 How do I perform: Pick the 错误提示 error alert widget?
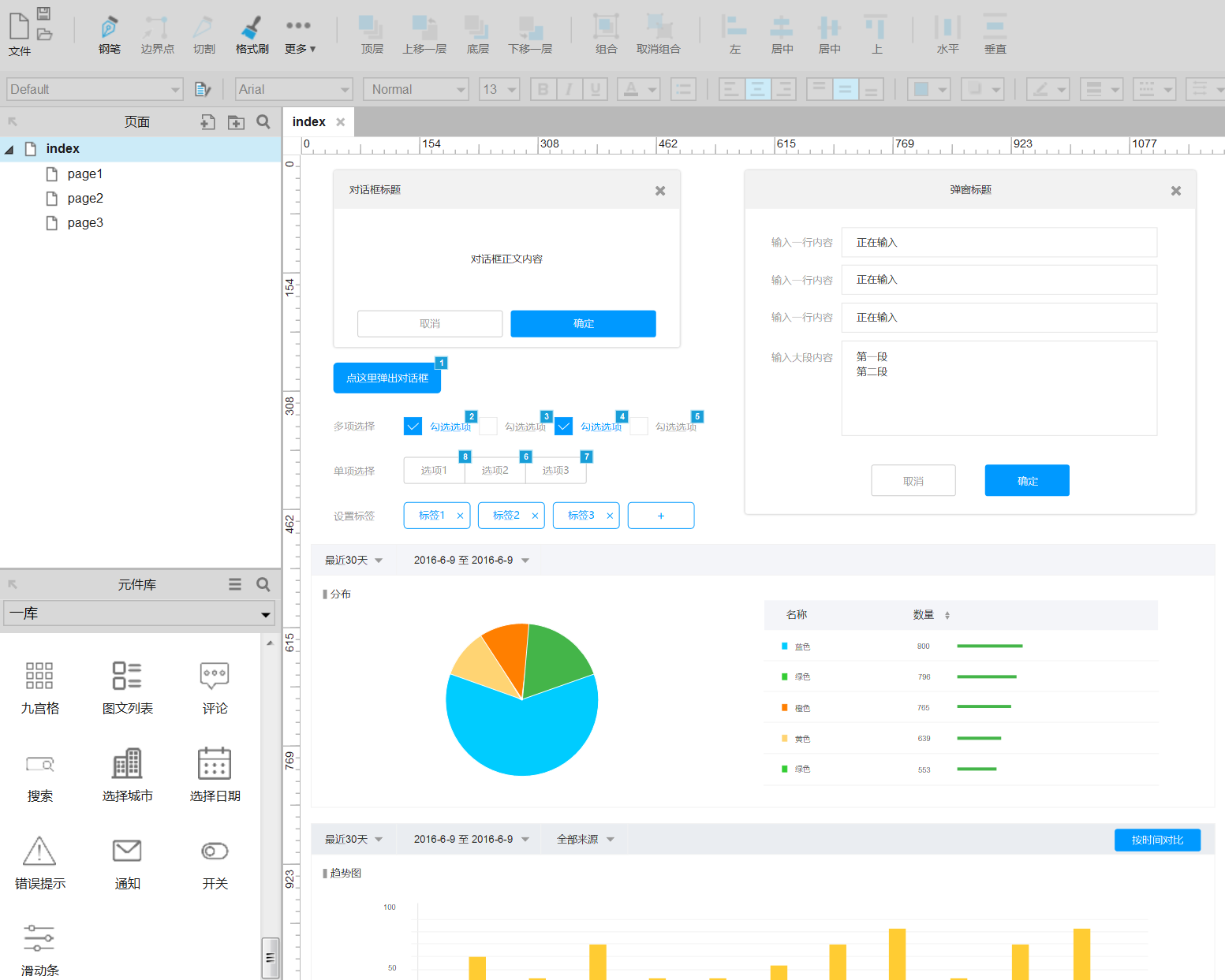[x=39, y=863]
